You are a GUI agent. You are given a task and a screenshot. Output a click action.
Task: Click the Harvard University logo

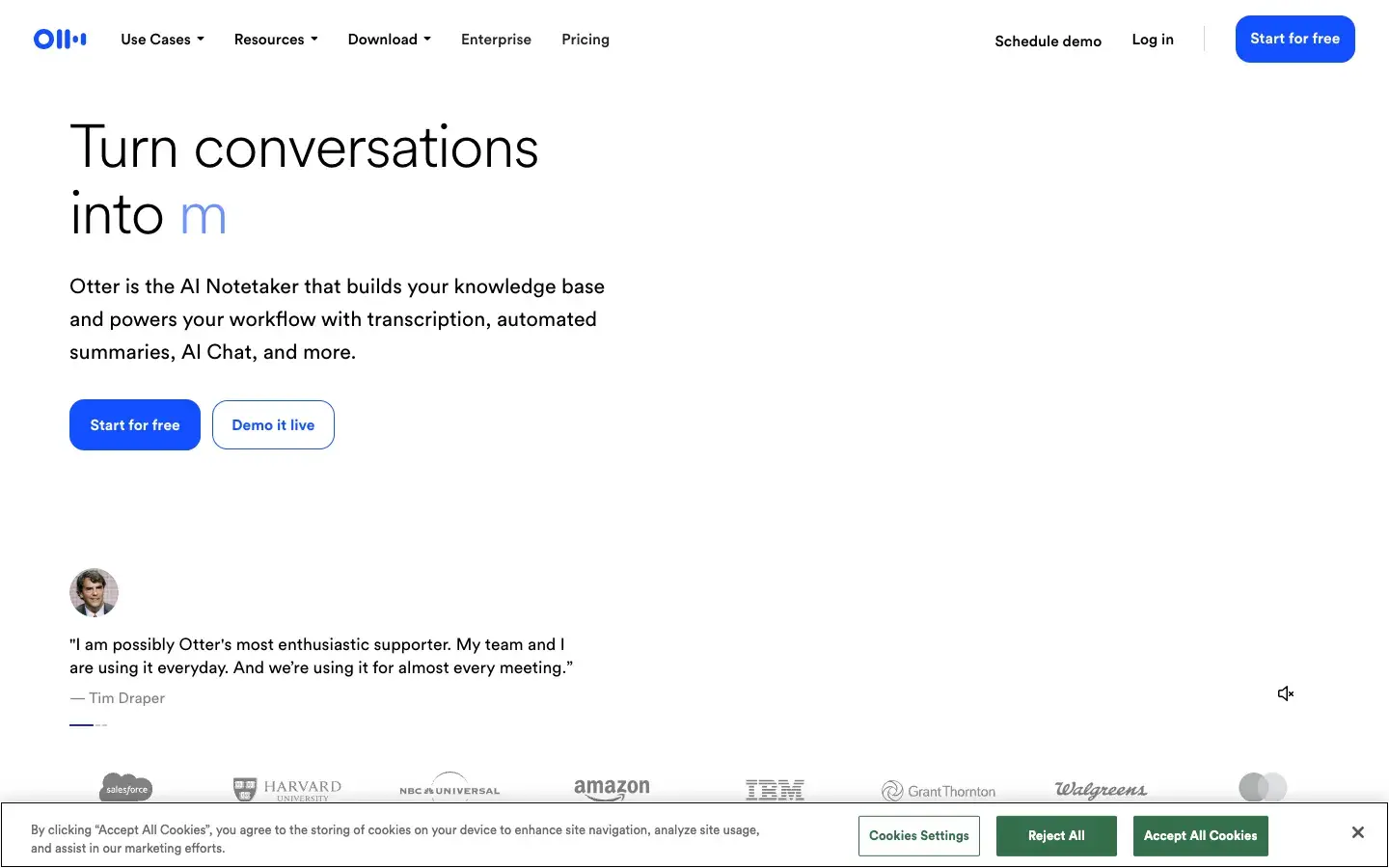pyautogui.click(x=287, y=790)
